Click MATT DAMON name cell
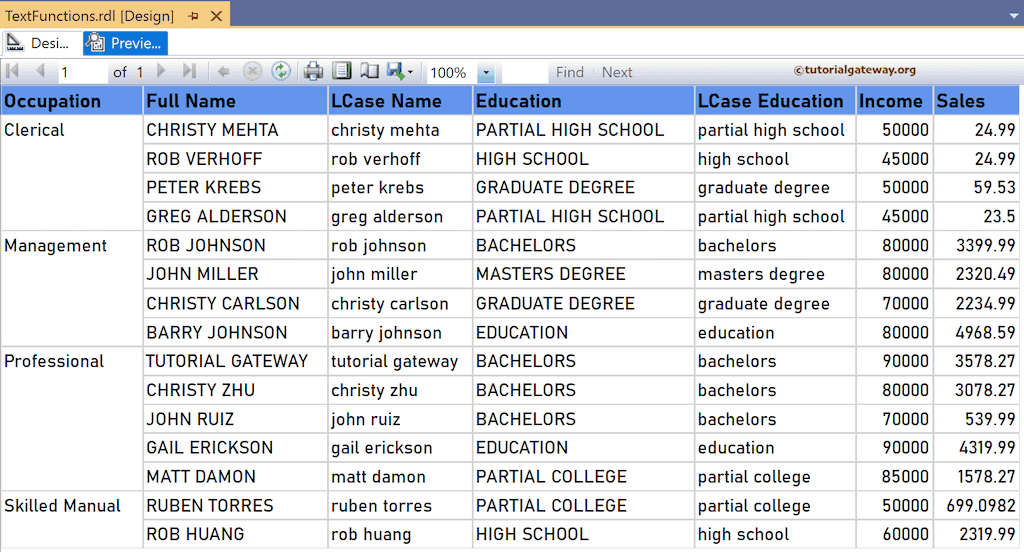The image size is (1024, 552). coord(235,476)
